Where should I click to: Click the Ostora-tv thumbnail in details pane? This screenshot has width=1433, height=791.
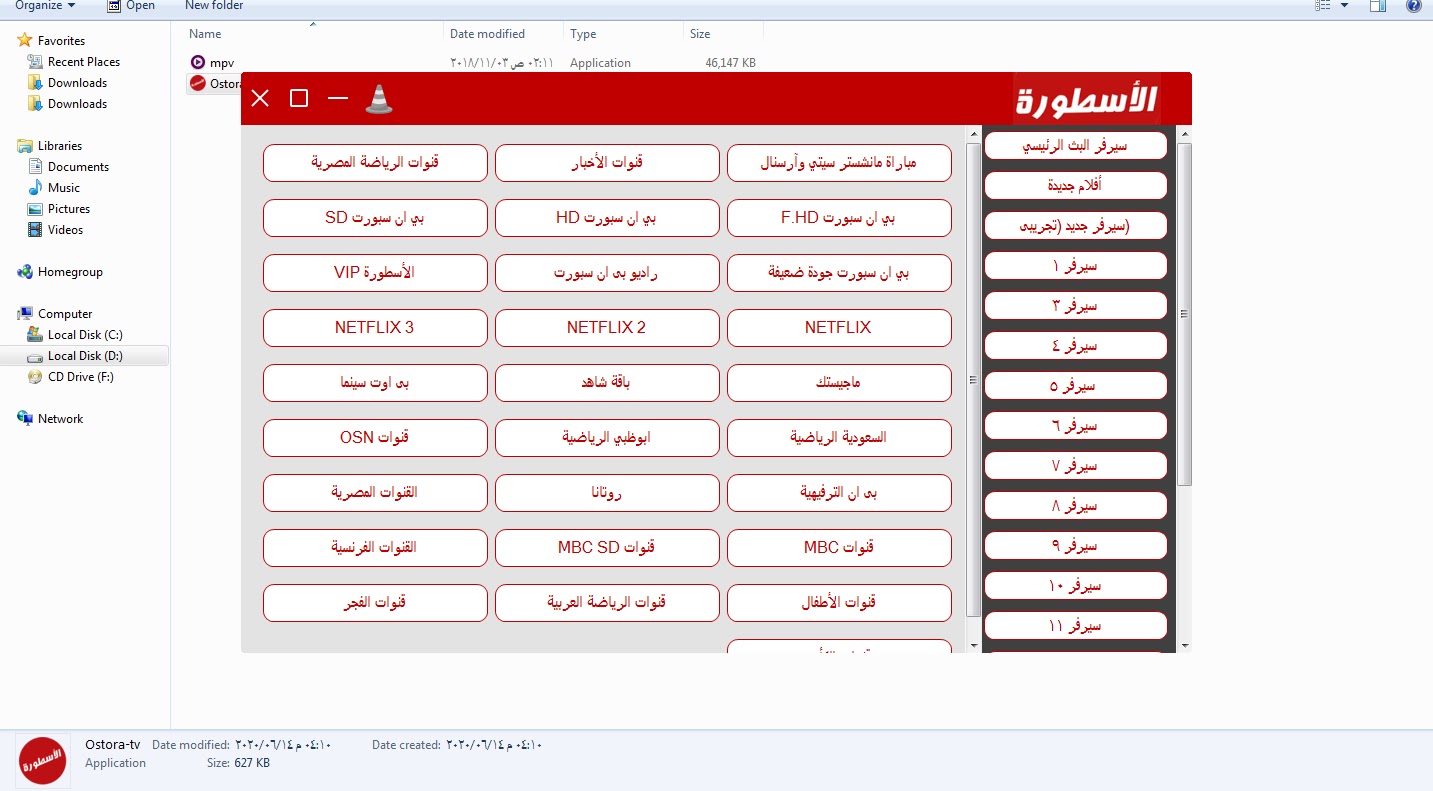click(x=43, y=761)
